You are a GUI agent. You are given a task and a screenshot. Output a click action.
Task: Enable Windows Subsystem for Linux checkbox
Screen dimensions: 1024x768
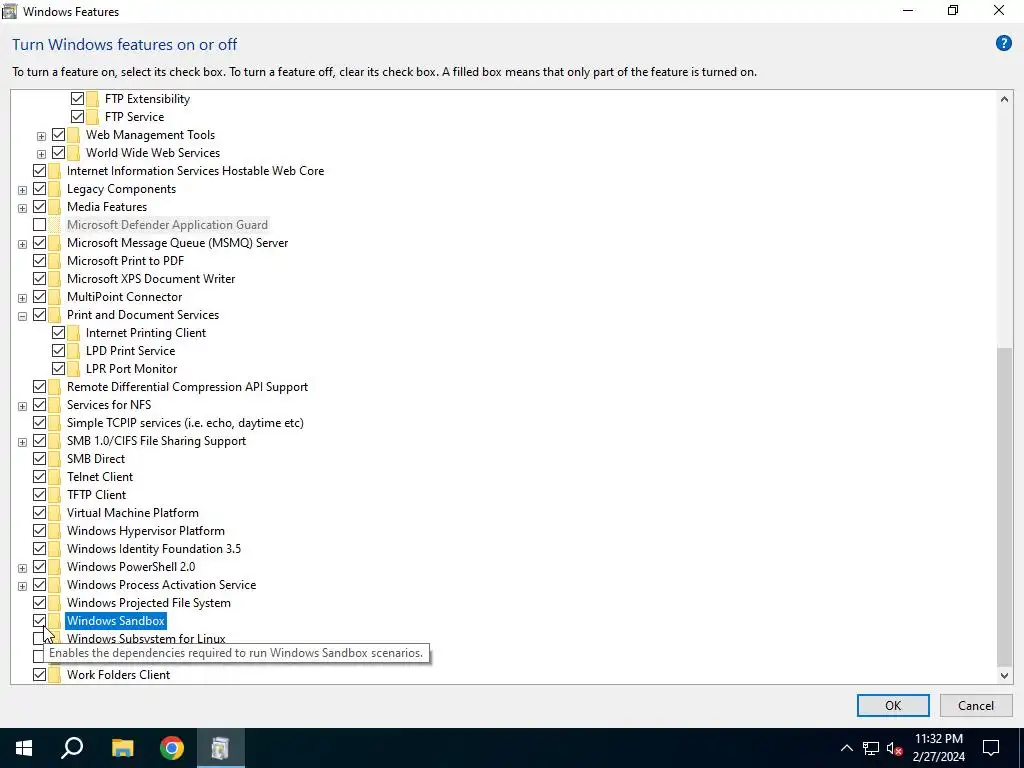[39, 638]
